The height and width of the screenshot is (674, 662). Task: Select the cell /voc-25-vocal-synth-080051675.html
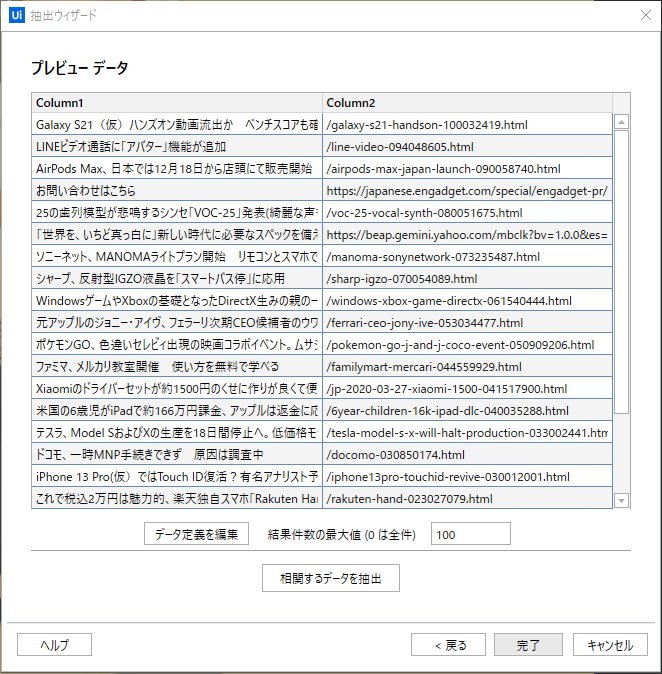[x=467, y=212]
